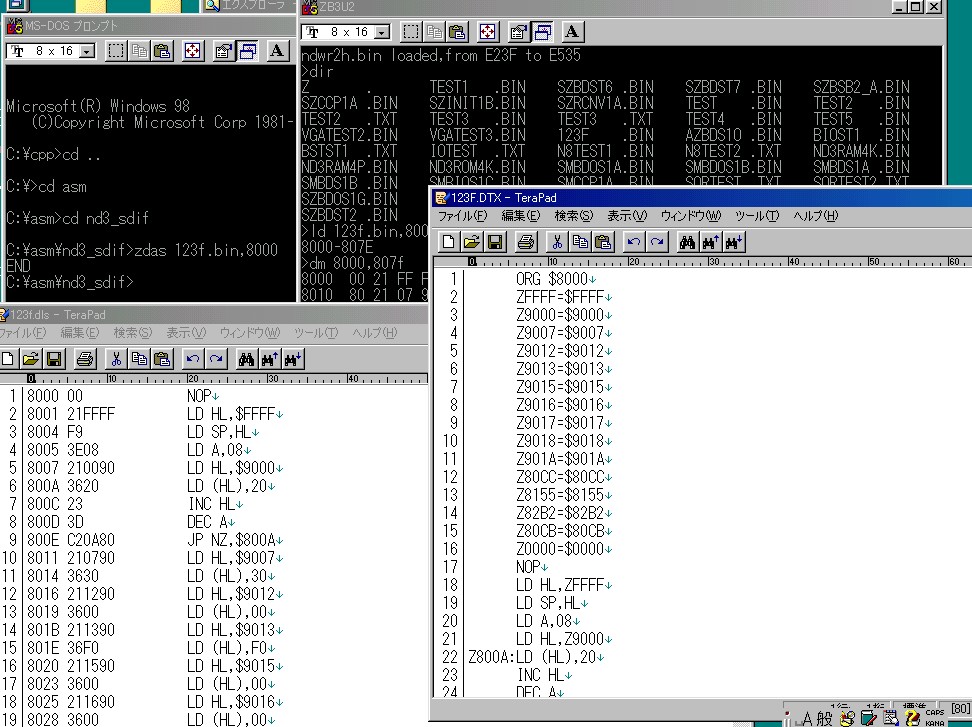Open 検索(S) menu in 123F.DTX TeraPad
This screenshot has height=727, width=972.
[573, 216]
